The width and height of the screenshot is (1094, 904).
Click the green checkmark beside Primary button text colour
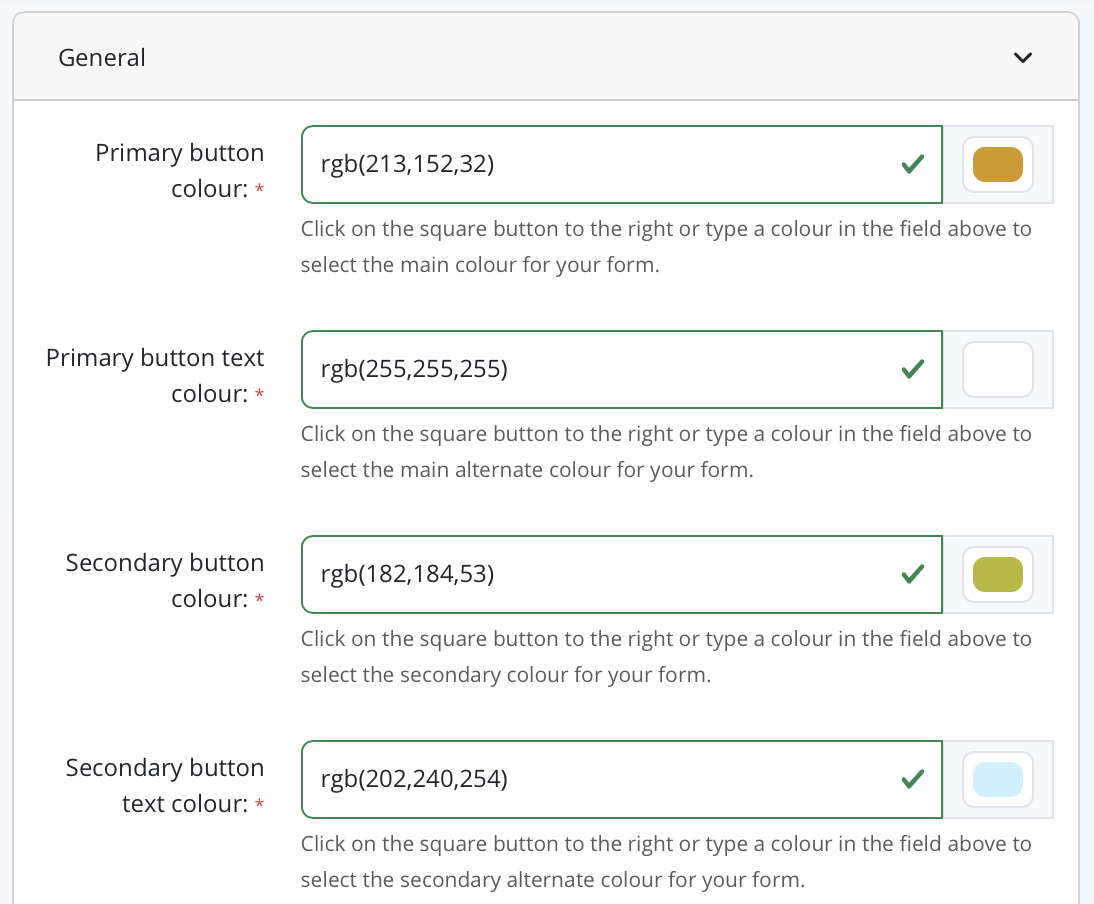(x=912, y=369)
